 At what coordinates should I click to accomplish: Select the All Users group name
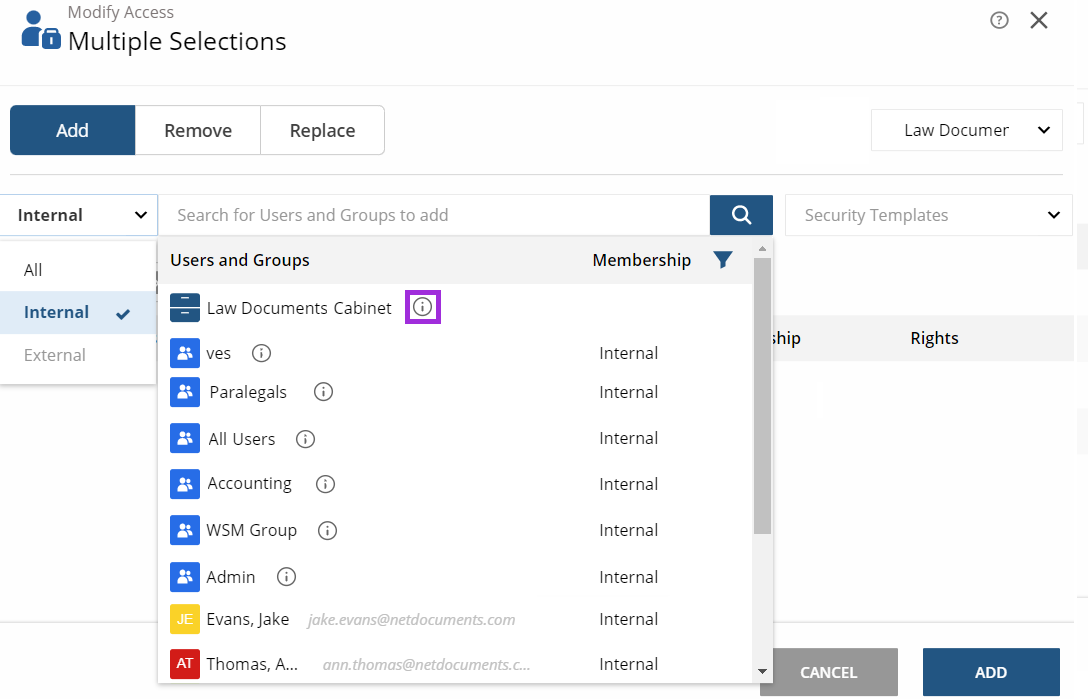click(x=241, y=439)
